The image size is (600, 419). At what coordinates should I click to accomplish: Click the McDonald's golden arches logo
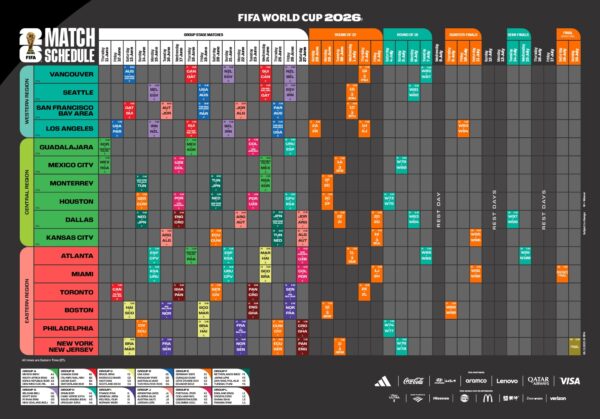click(488, 399)
